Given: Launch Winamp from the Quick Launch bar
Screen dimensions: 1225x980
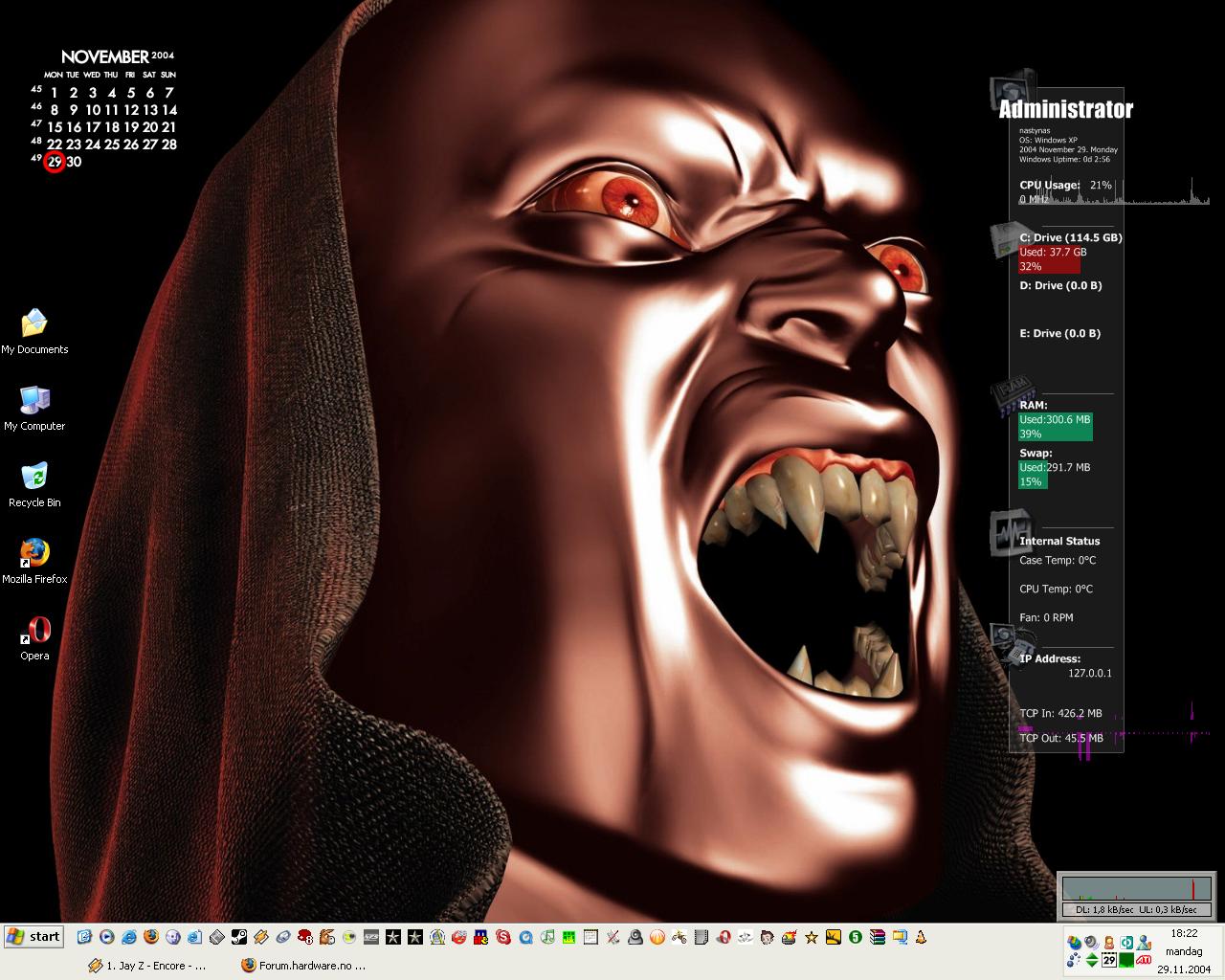Looking at the screenshot, I should 259,937.
